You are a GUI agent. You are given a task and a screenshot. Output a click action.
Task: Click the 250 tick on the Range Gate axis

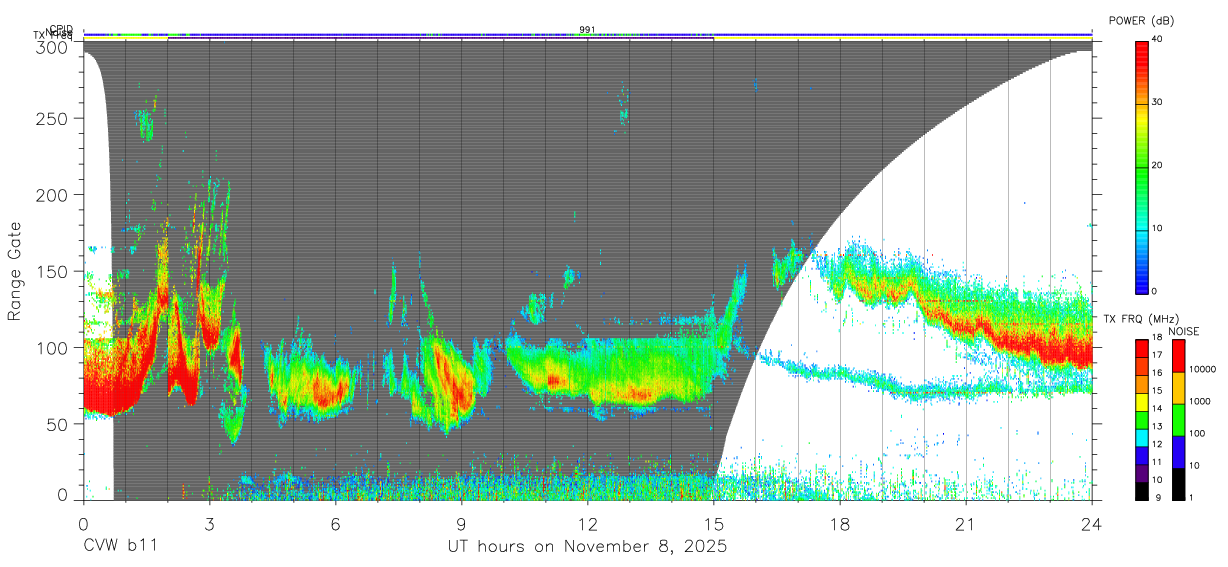point(54,119)
